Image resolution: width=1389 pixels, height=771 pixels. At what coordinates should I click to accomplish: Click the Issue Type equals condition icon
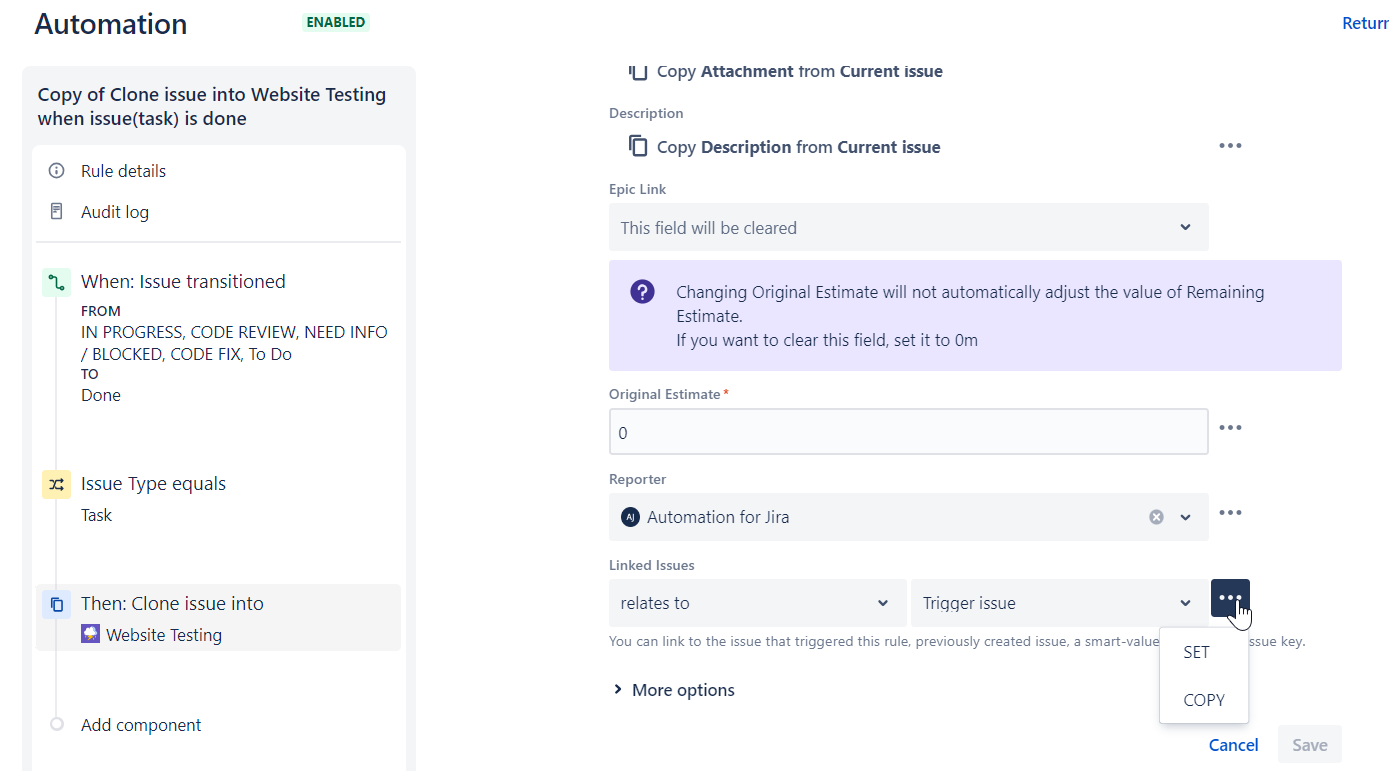point(56,484)
